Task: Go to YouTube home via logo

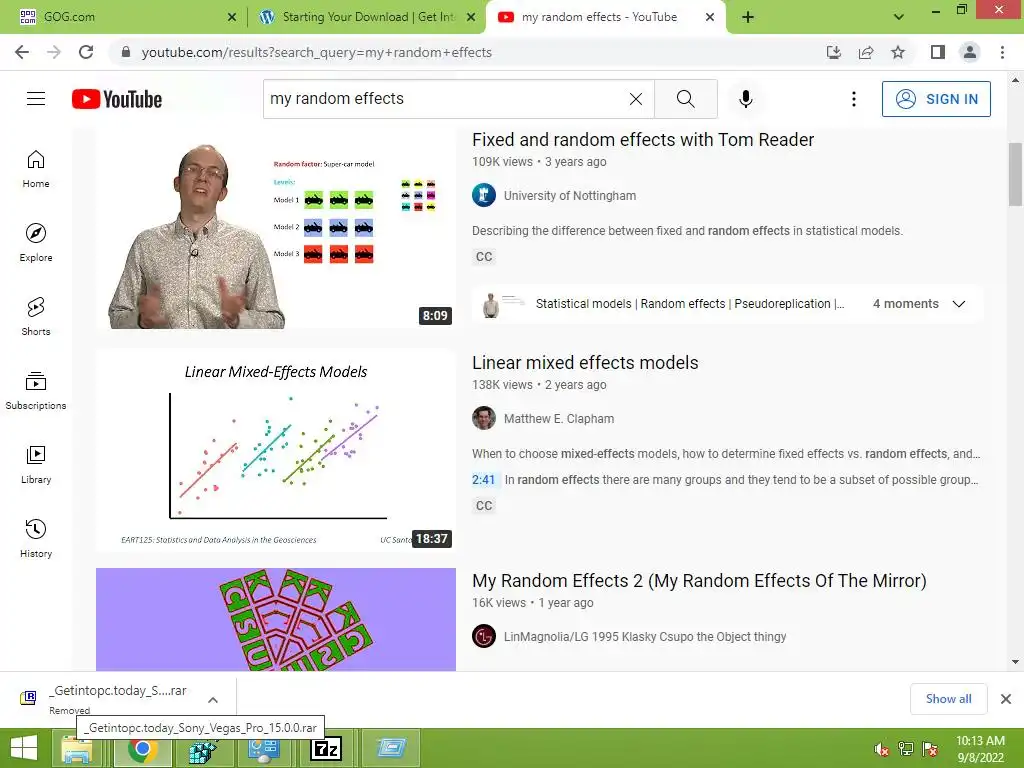Action: [x=117, y=99]
